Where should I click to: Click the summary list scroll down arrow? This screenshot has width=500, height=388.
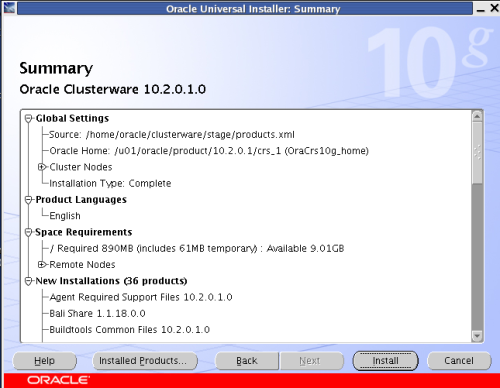tap(477, 336)
